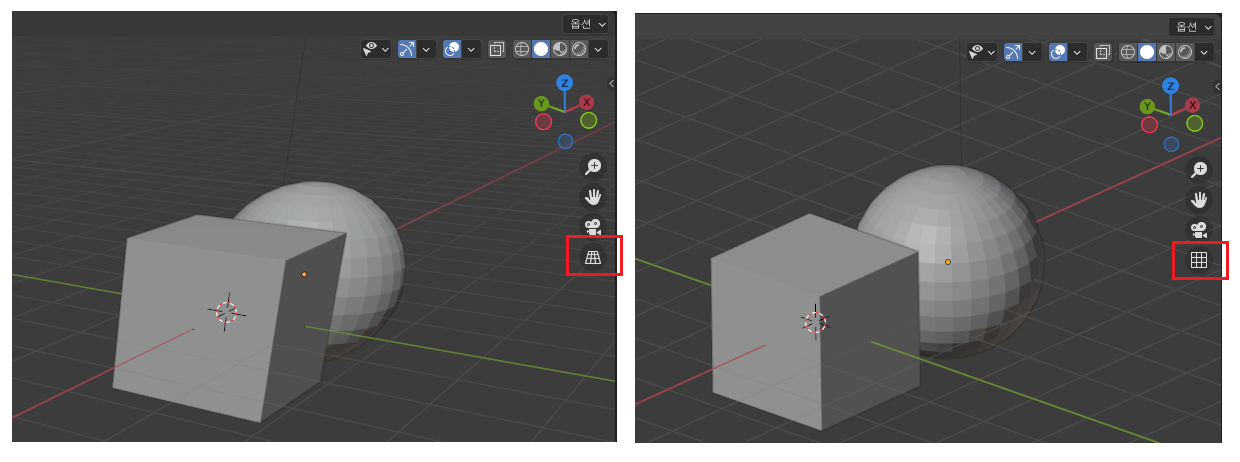Expand gizmo options arrow in left viewport
The width and height of the screenshot is (1240, 462).
(x=426, y=48)
